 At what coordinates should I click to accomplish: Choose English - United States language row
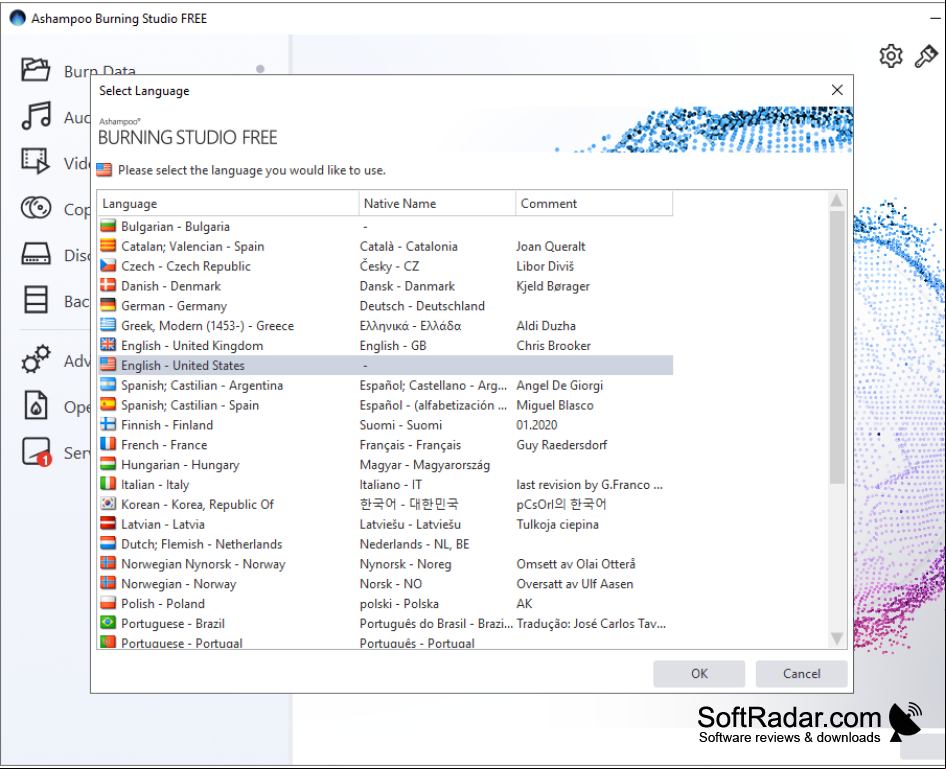[x=385, y=366]
